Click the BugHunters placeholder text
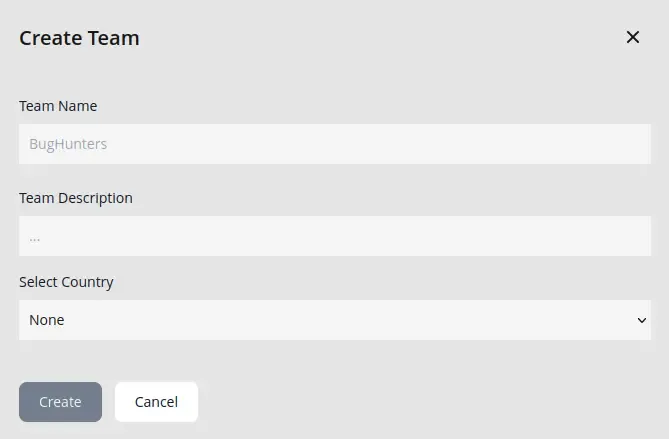The height and width of the screenshot is (439, 669). tap(68, 144)
